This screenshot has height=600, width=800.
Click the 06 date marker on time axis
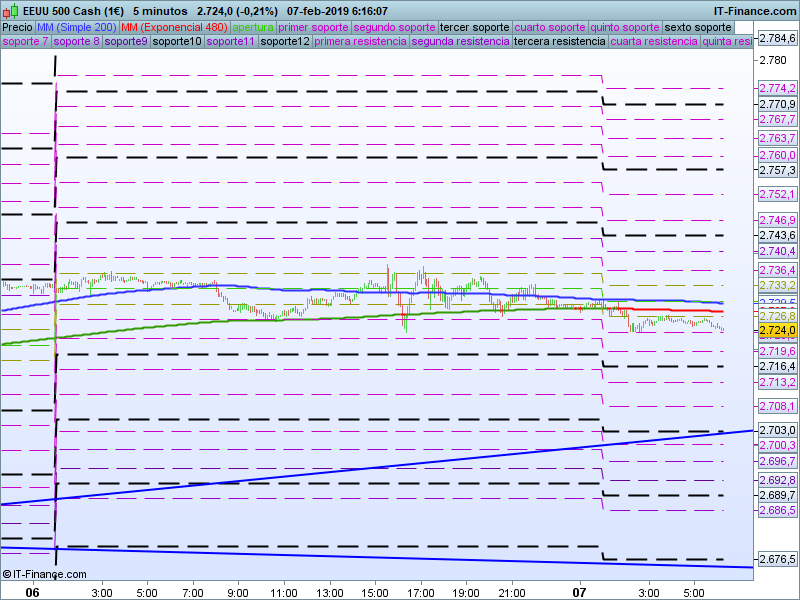coord(32,593)
